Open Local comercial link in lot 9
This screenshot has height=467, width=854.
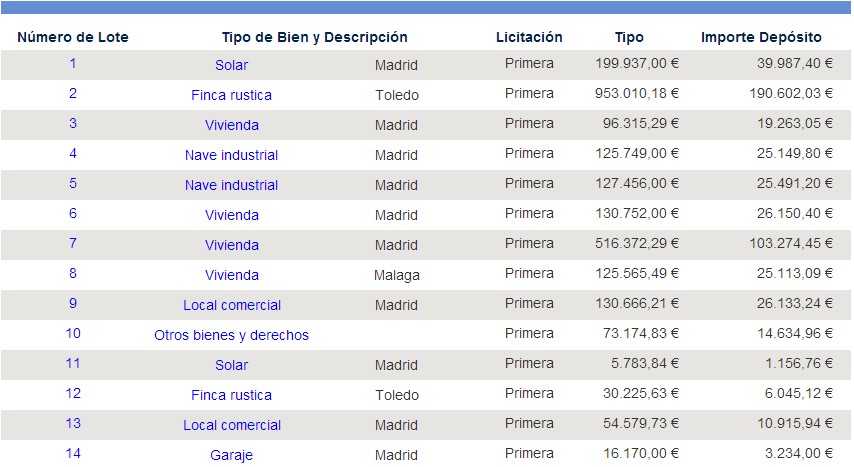pos(231,305)
